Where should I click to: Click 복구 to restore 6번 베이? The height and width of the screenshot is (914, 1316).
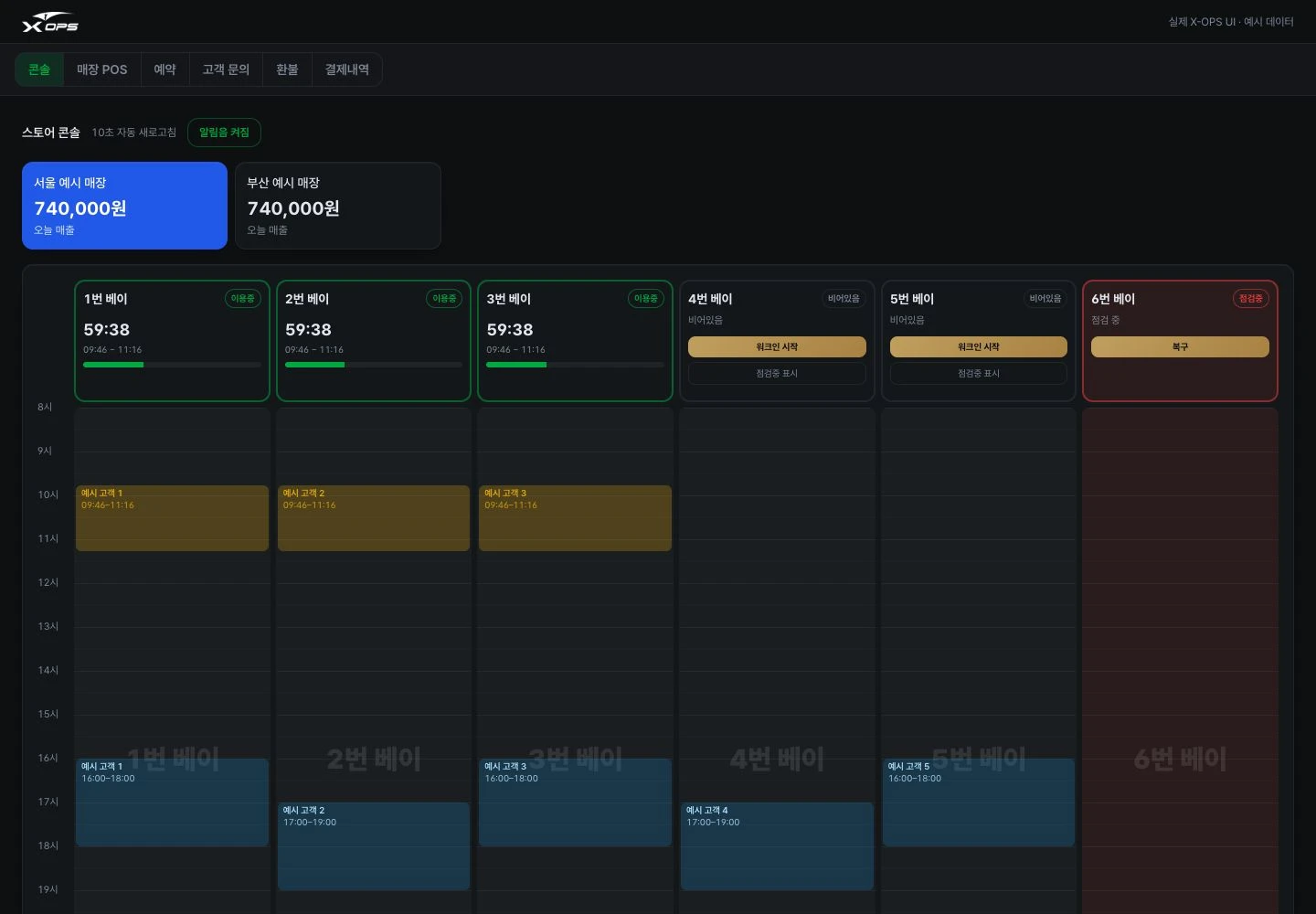1180,347
